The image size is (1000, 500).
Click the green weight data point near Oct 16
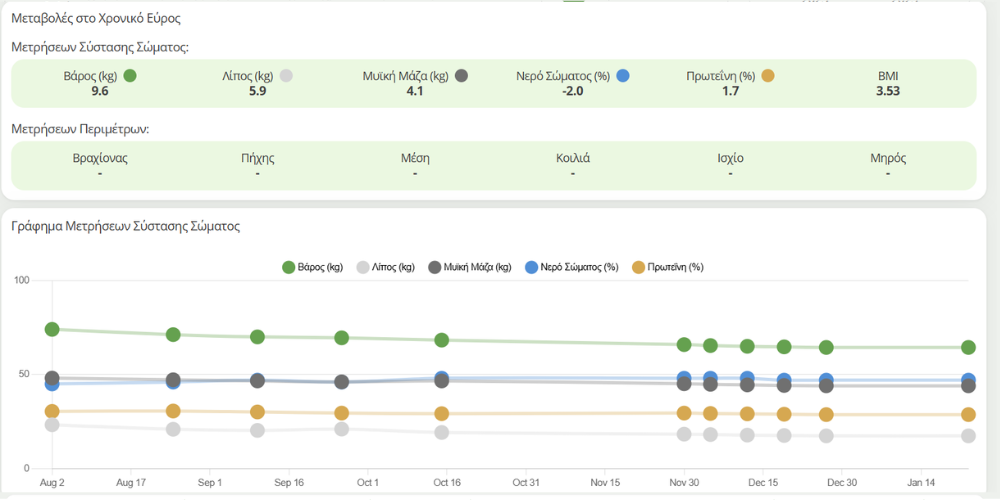441,340
